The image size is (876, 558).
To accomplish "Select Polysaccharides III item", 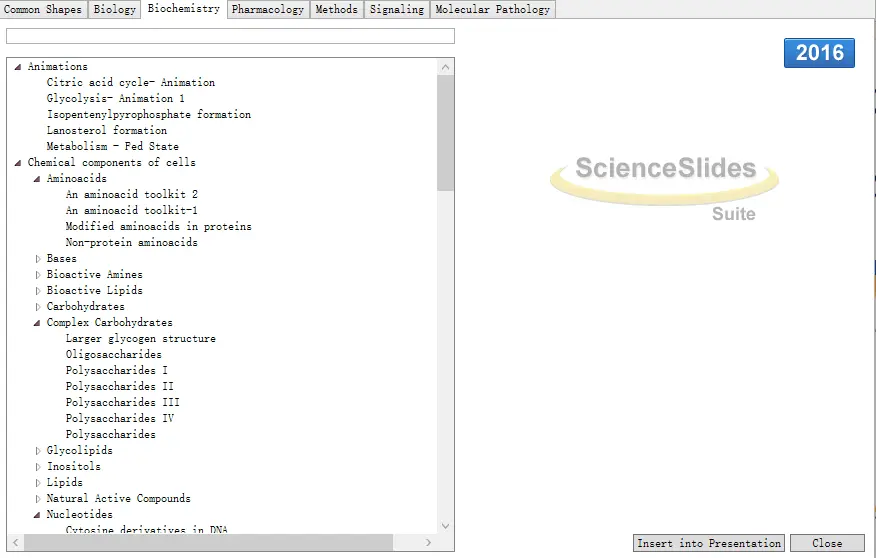I will pyautogui.click(x=122, y=403).
